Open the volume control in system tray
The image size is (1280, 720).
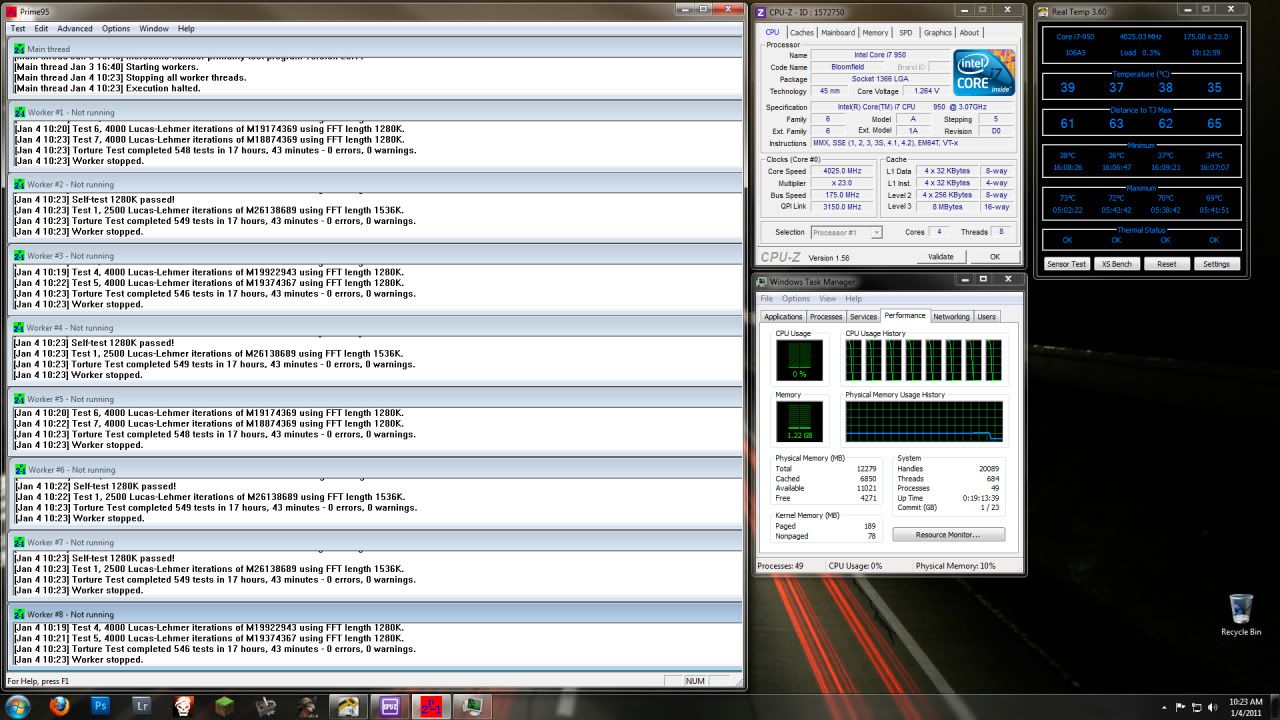click(x=1212, y=707)
